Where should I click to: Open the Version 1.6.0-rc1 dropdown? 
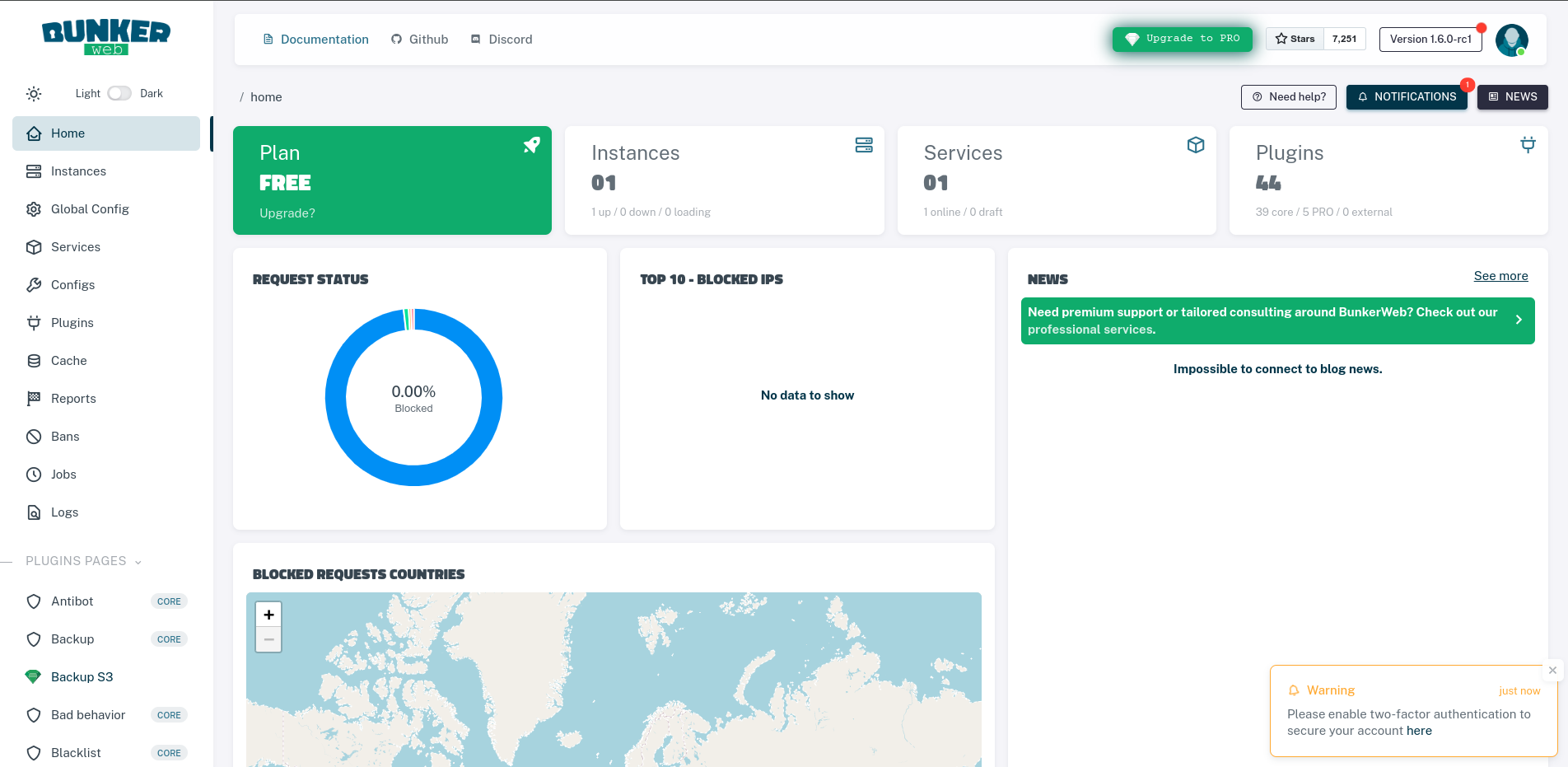[1430, 39]
